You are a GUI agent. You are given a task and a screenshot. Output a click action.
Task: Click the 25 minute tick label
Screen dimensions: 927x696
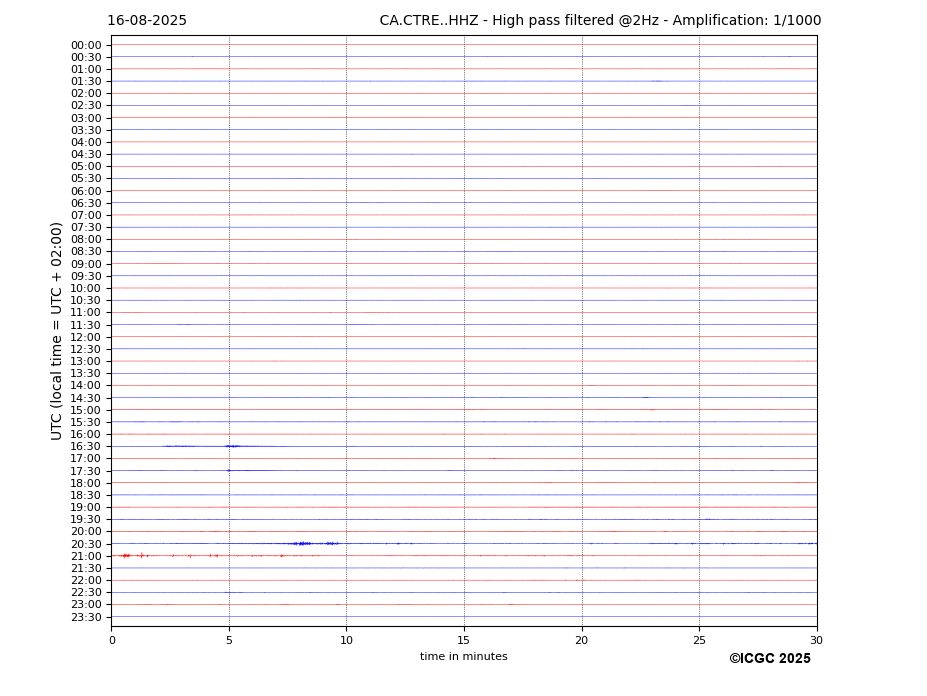click(x=699, y=640)
